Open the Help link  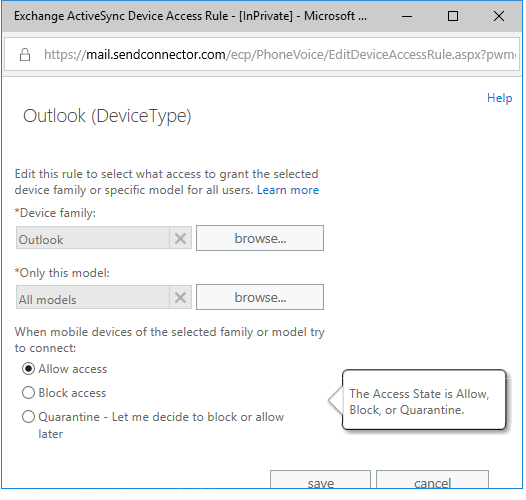[499, 98]
